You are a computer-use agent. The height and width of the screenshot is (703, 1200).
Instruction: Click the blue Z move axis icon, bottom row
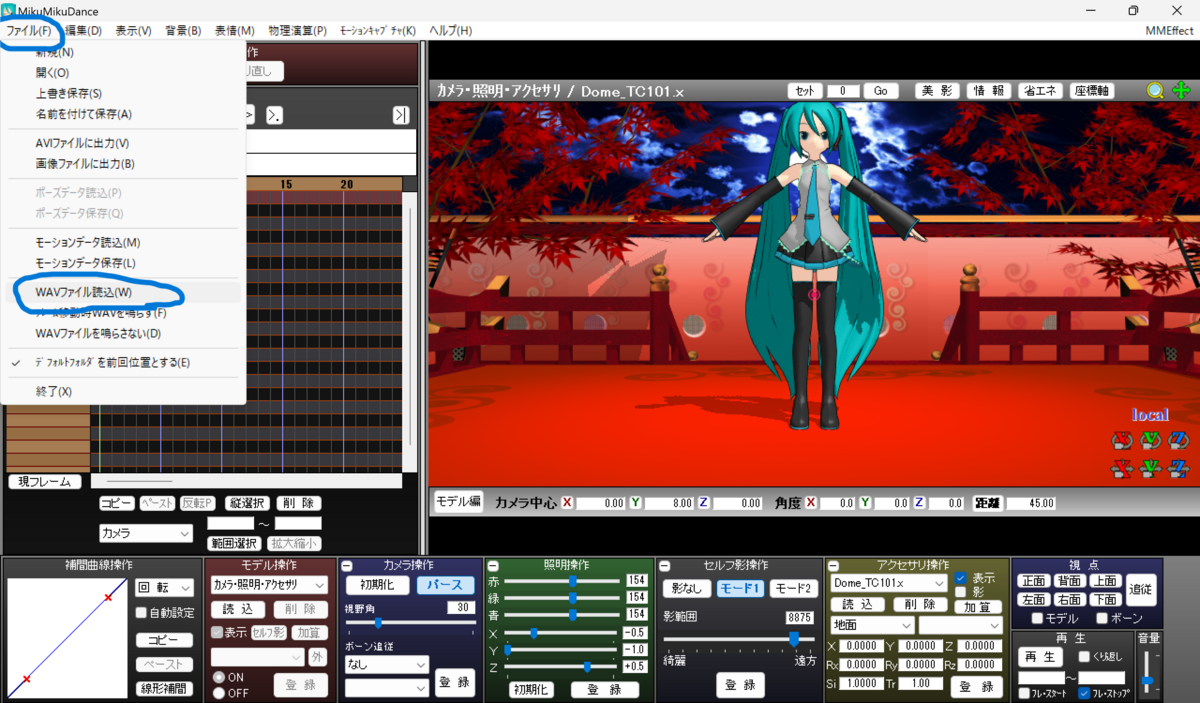tap(1178, 468)
